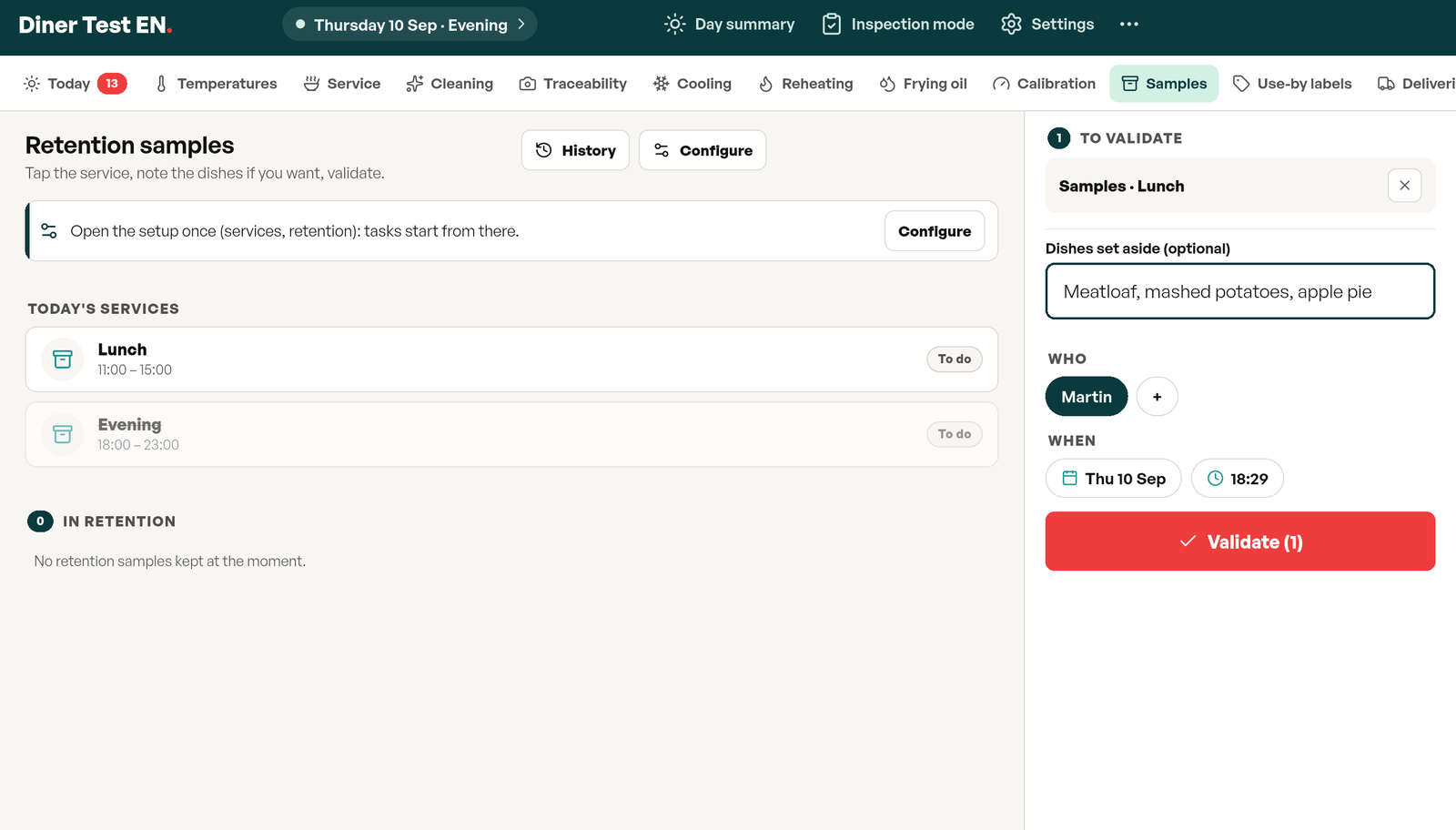Click the No retention samples kept message

pyautogui.click(x=170, y=562)
